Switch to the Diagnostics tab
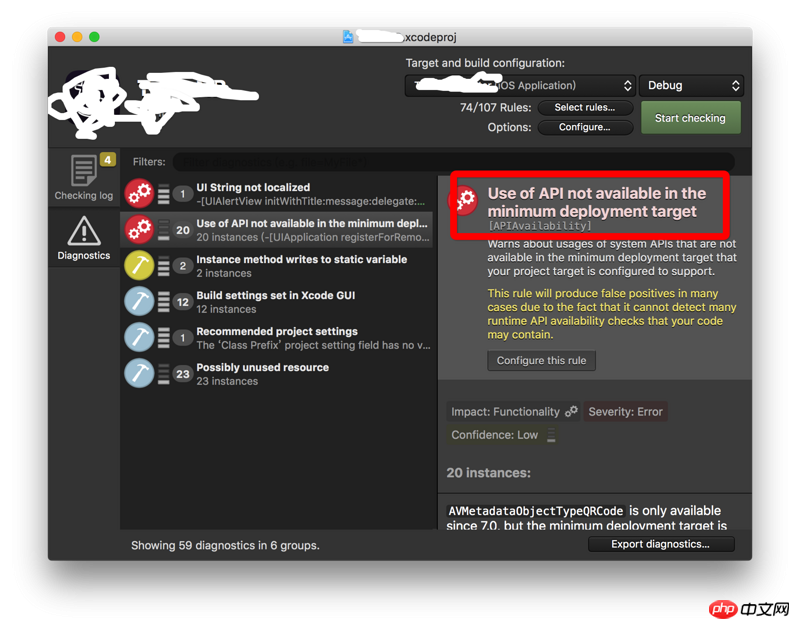Screen dimensions: 800x629 [x=84, y=238]
